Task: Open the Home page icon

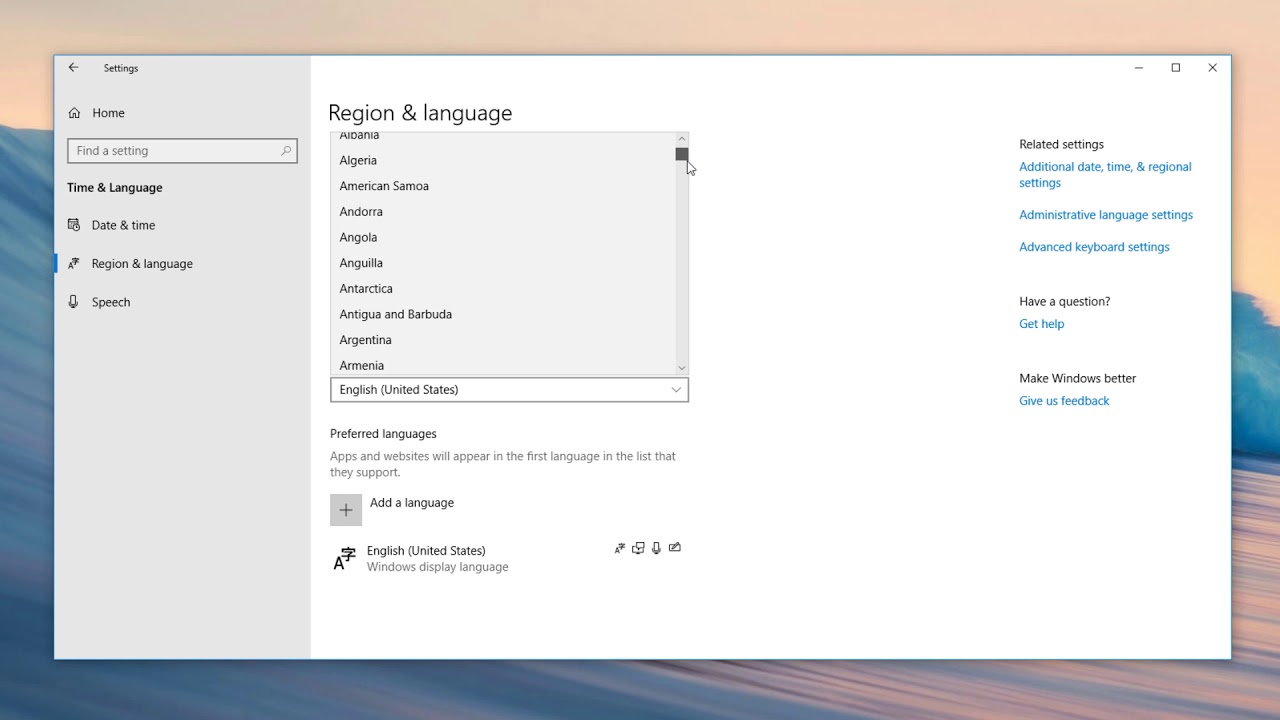Action: pyautogui.click(x=74, y=113)
